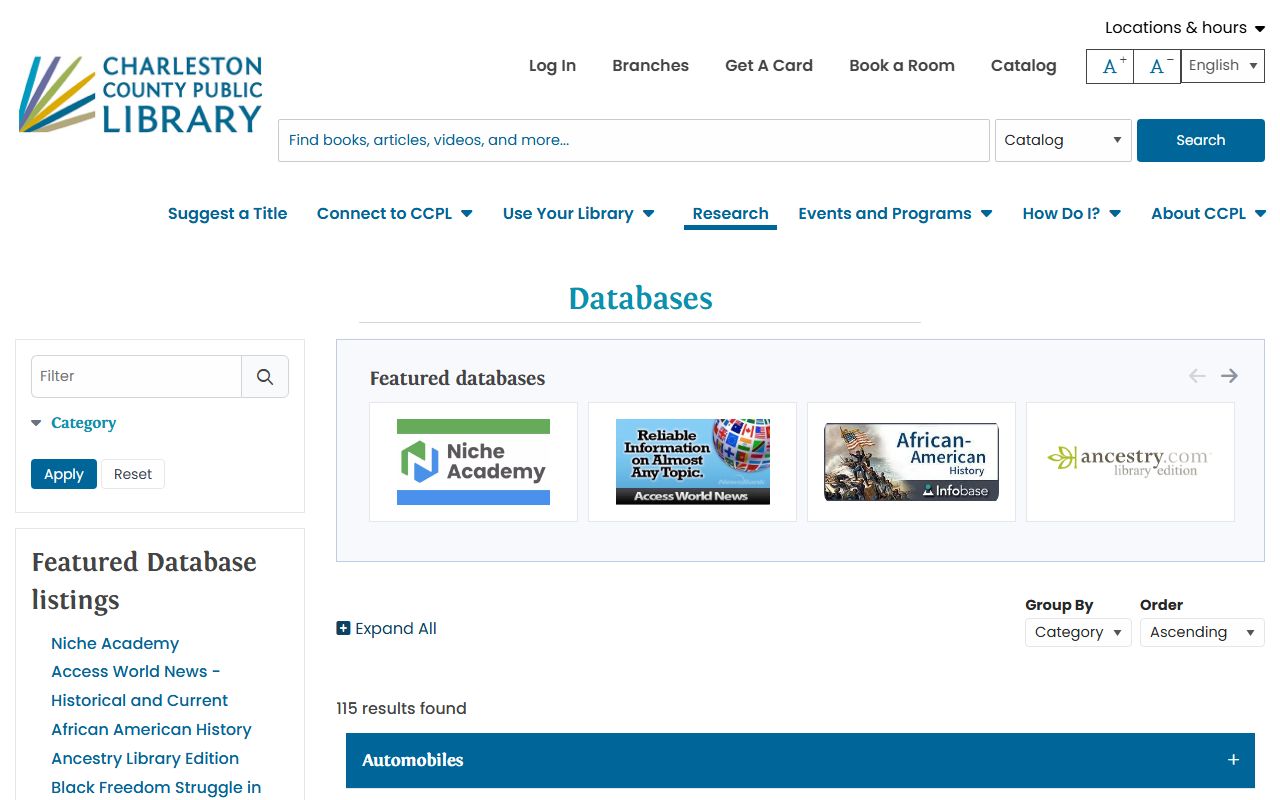This screenshot has height=800, width=1280.
Task: Click the main catalog search field
Action: pyautogui.click(x=634, y=140)
